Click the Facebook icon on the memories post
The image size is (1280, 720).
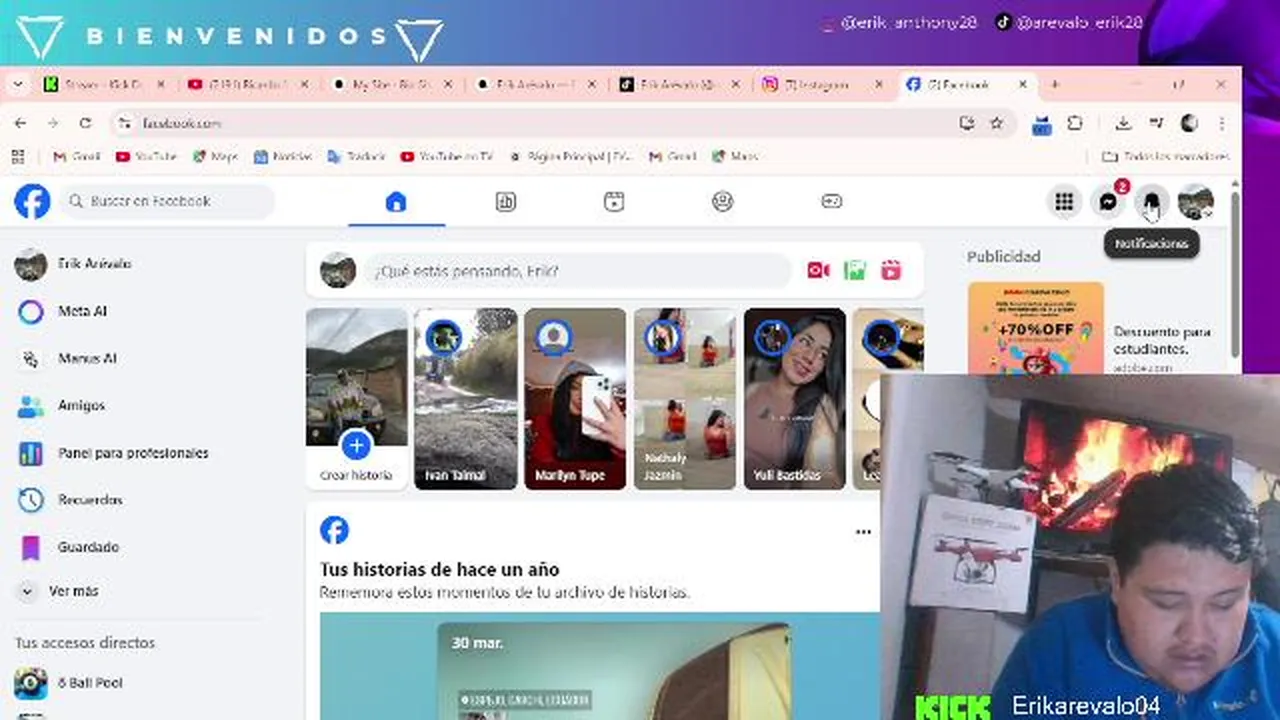click(334, 530)
